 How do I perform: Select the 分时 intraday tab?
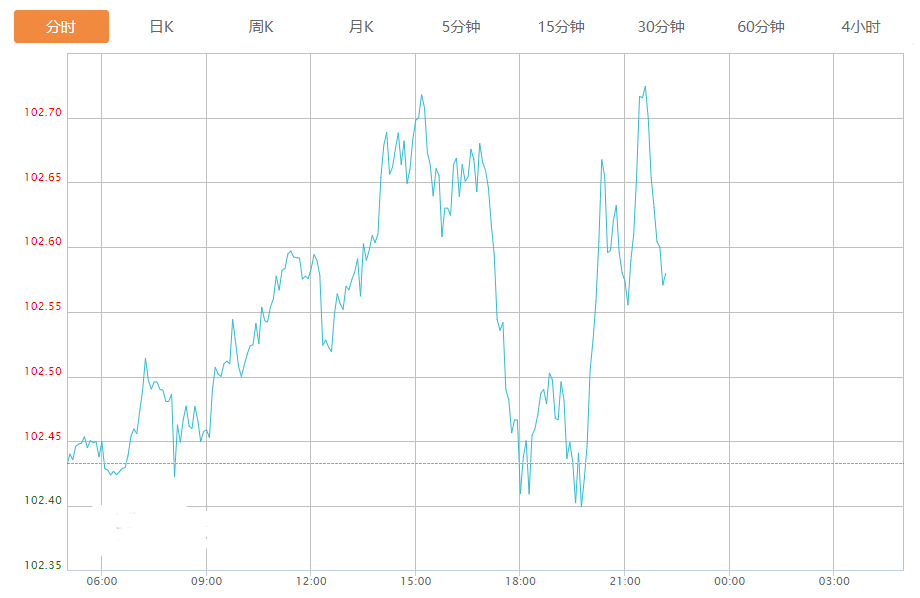[x=61, y=27]
